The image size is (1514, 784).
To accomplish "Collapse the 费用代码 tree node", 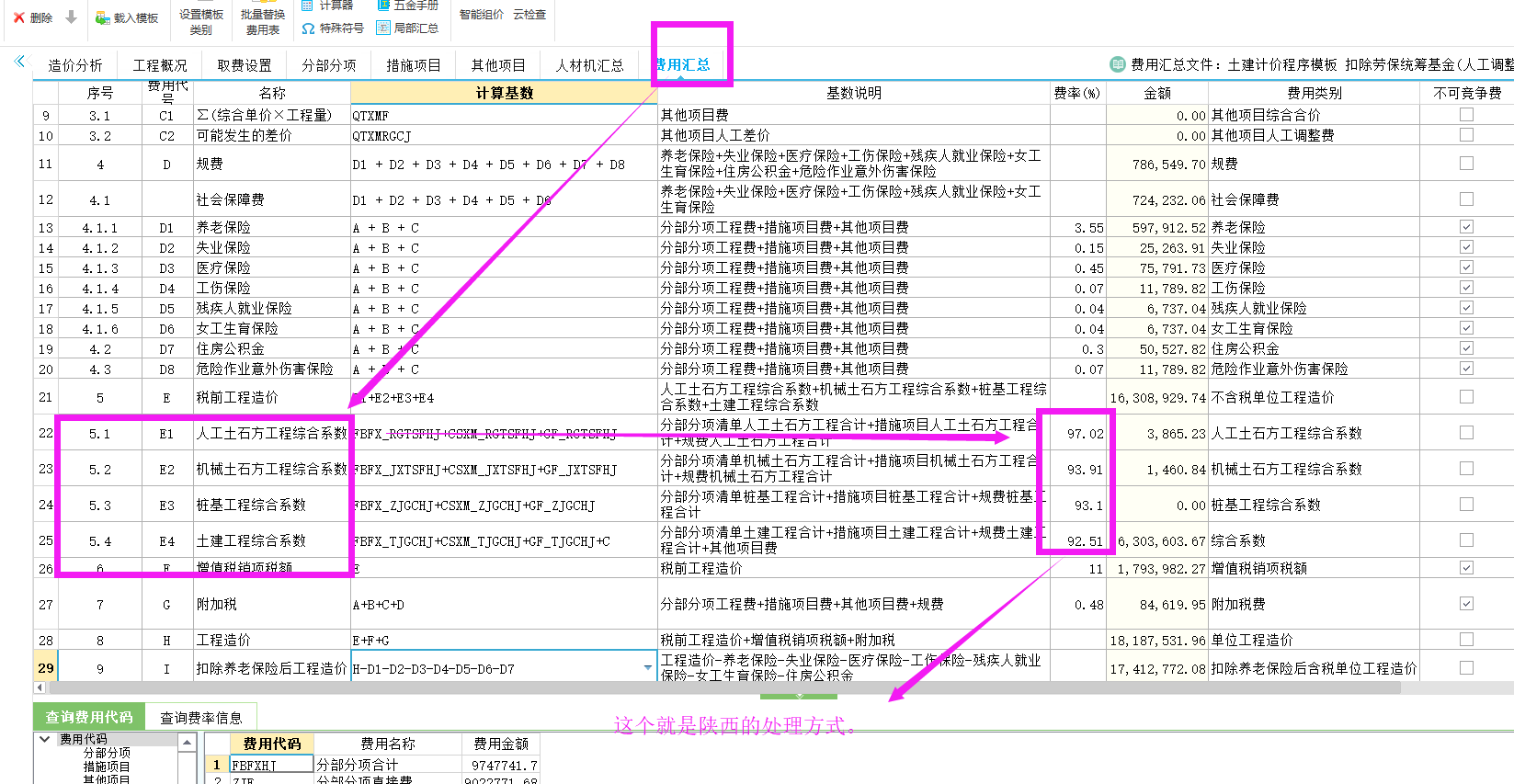I will pyautogui.click(x=44, y=739).
